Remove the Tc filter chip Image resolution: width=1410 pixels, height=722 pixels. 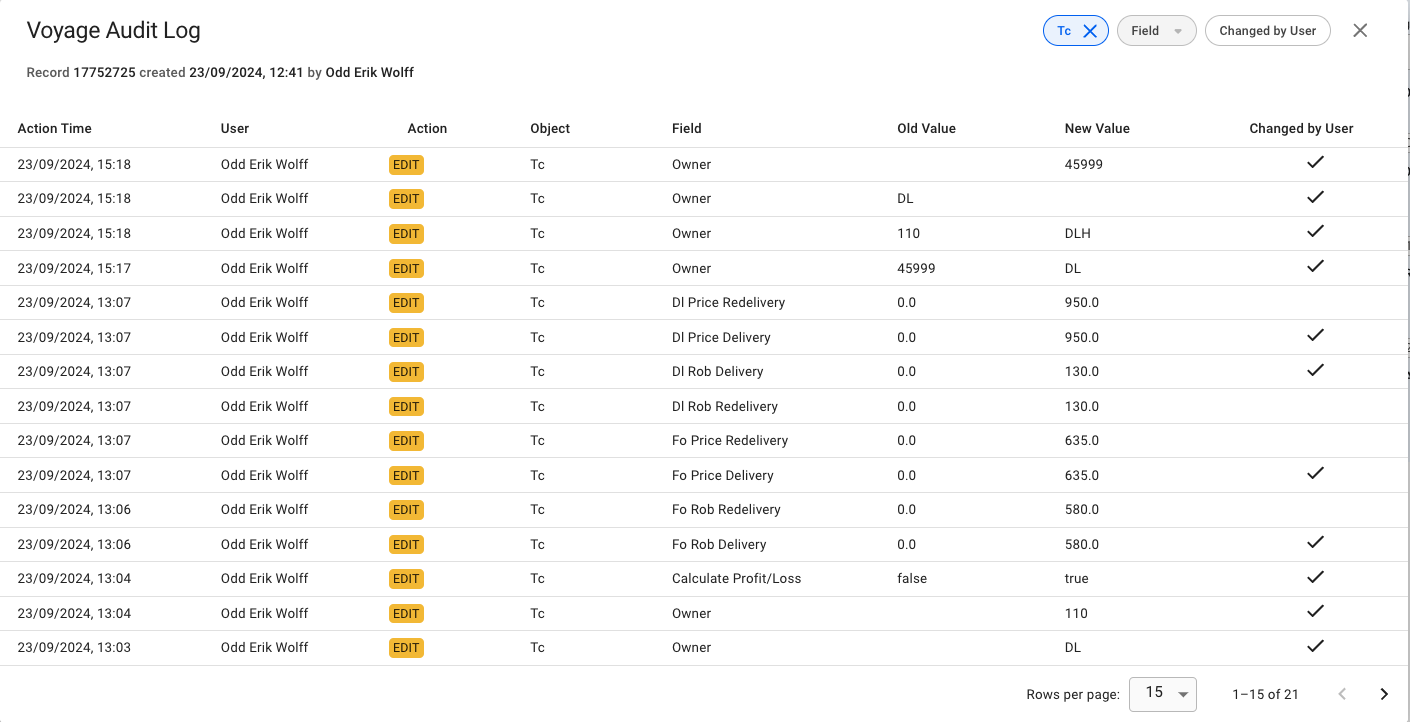coord(1090,31)
